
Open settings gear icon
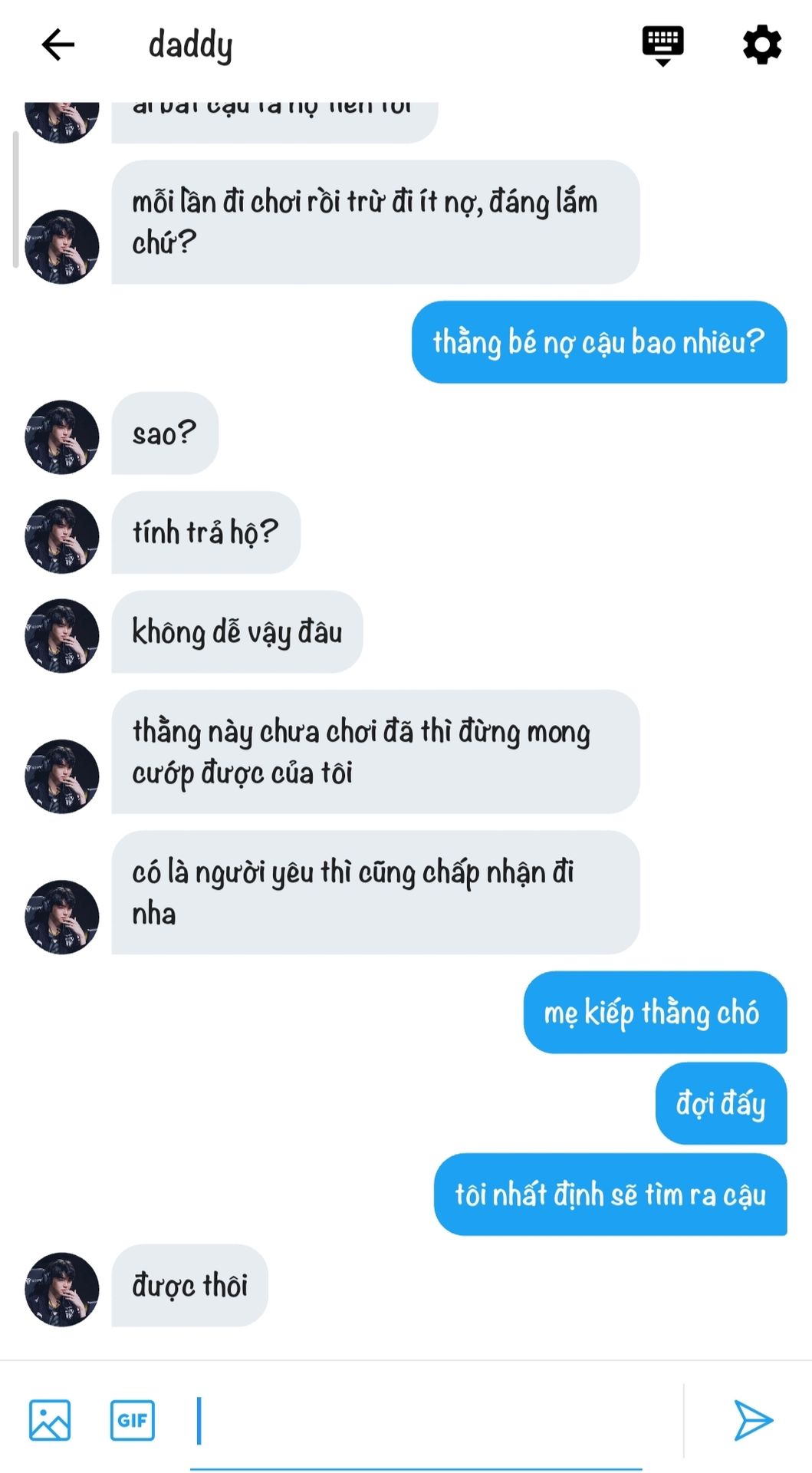[x=762, y=44]
